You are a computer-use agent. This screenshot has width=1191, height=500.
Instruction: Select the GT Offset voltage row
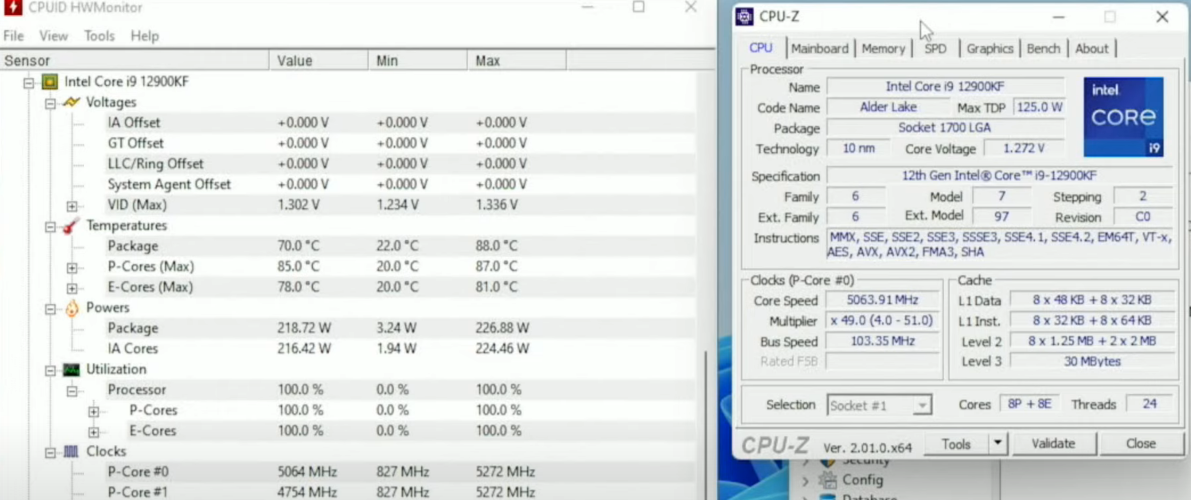click(x=401, y=144)
